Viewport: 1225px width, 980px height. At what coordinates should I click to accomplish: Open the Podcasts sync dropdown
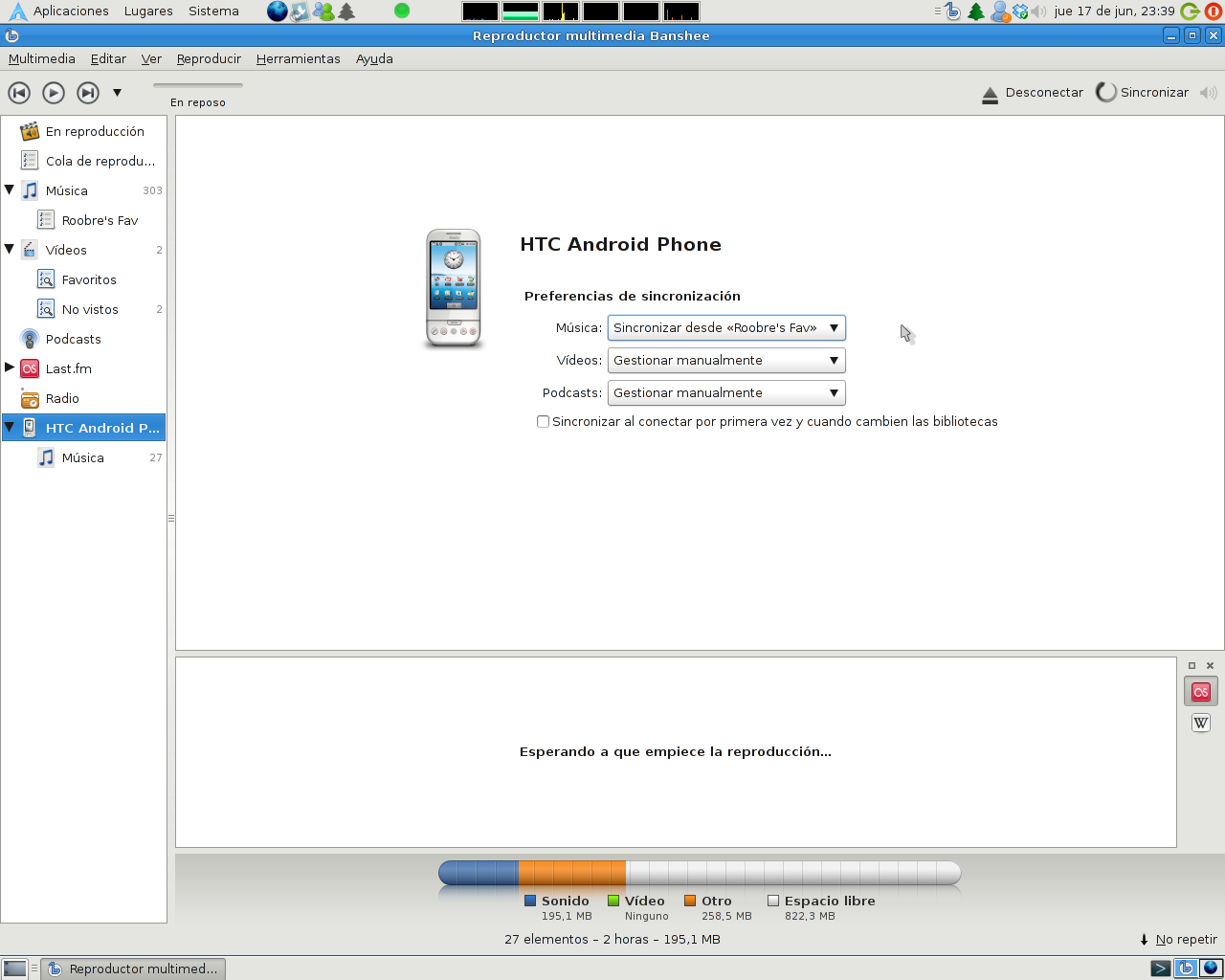click(x=726, y=393)
